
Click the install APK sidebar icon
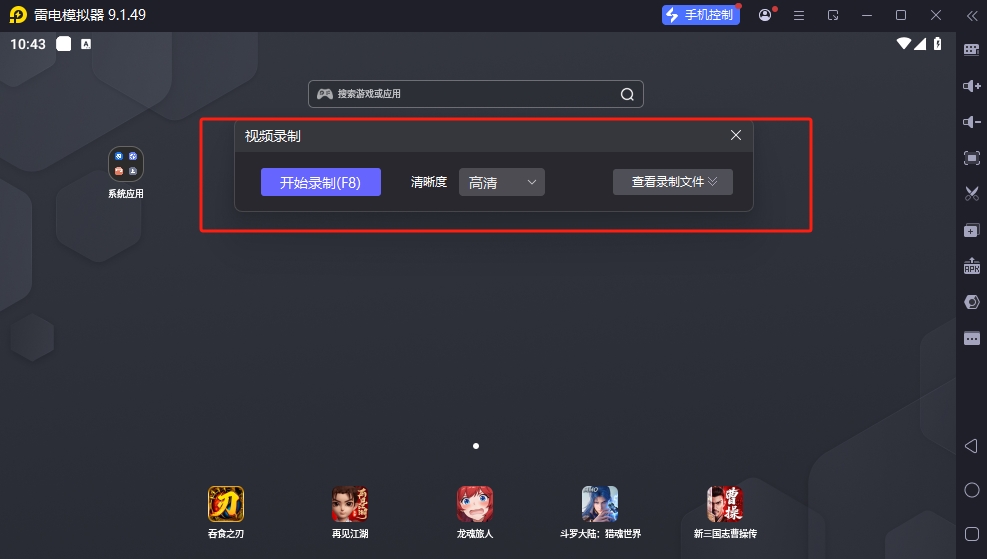[972, 266]
